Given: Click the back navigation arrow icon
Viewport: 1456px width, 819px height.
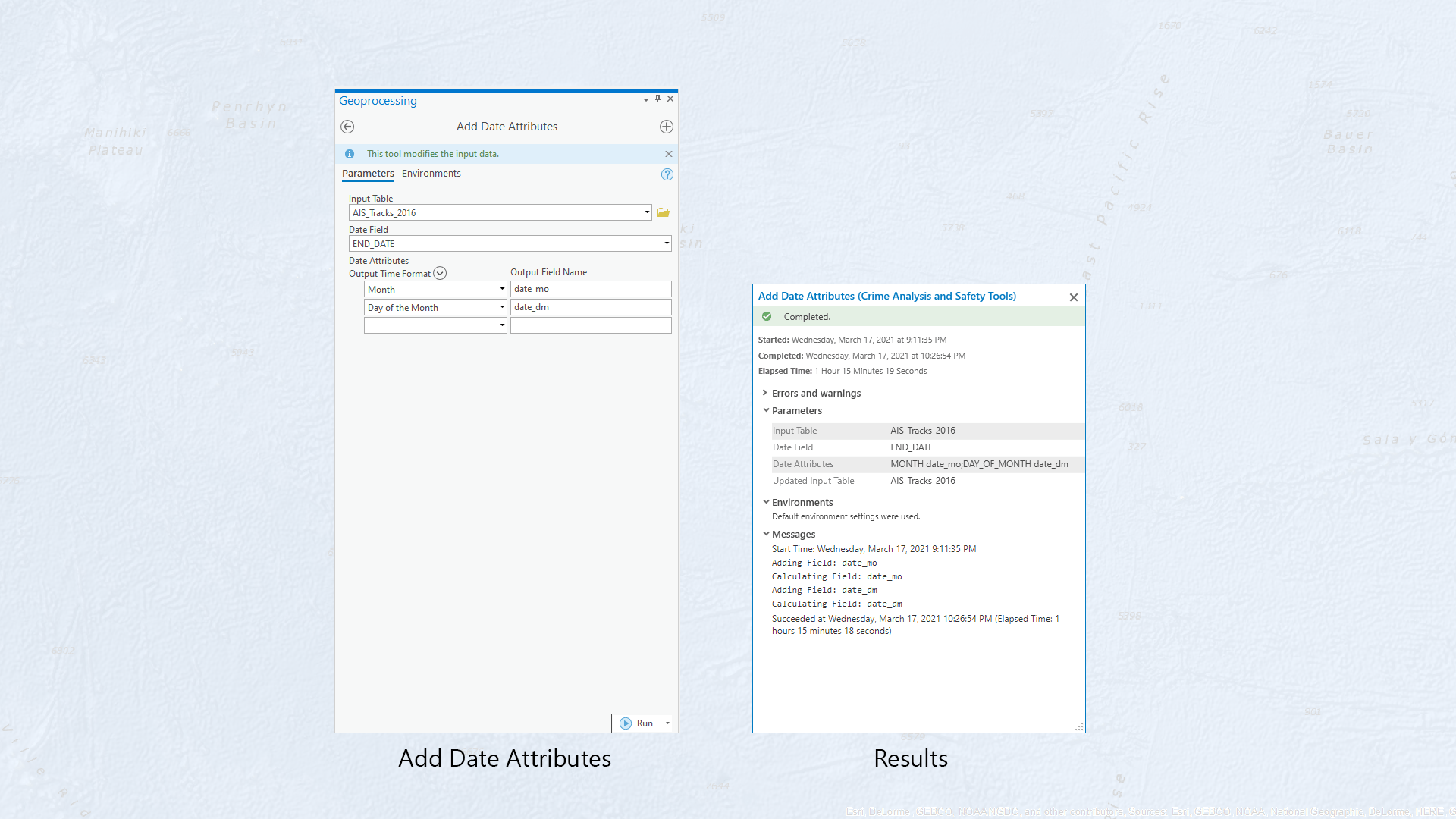Looking at the screenshot, I should click(347, 126).
